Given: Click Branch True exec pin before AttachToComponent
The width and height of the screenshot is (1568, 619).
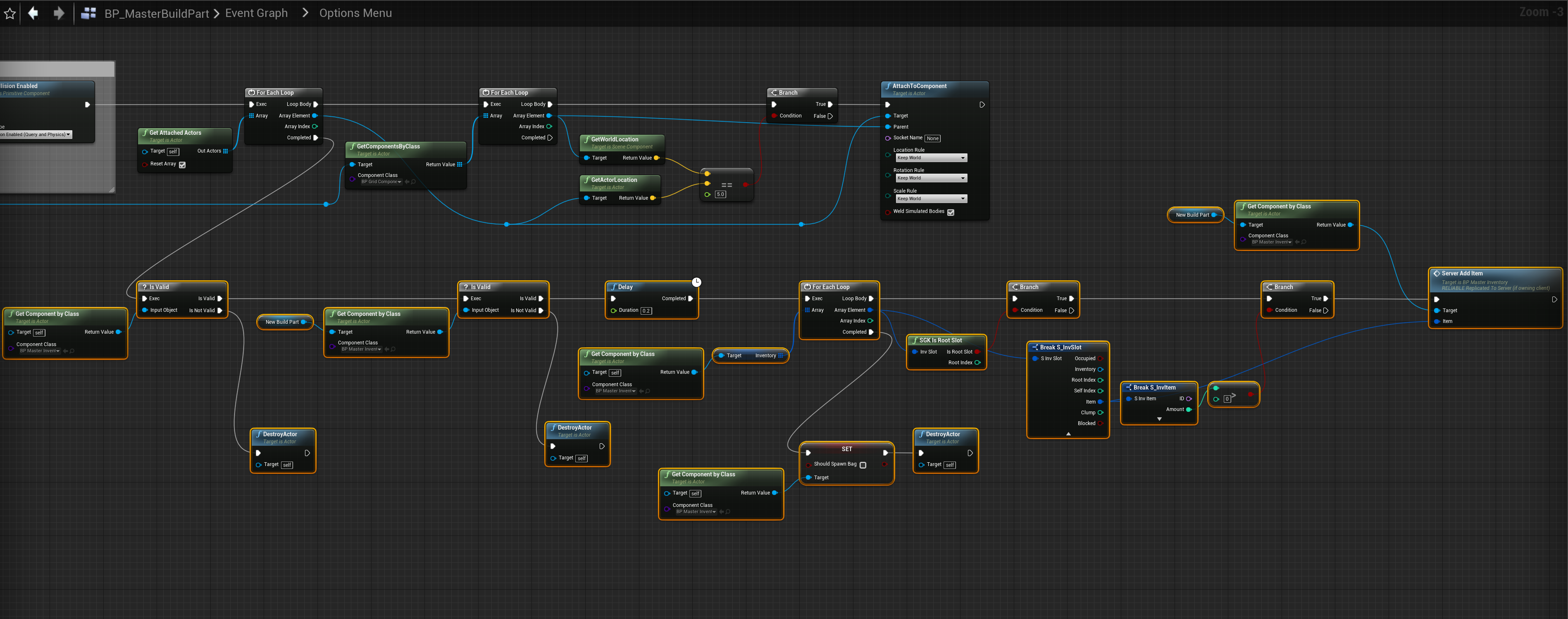Looking at the screenshot, I should [x=830, y=104].
